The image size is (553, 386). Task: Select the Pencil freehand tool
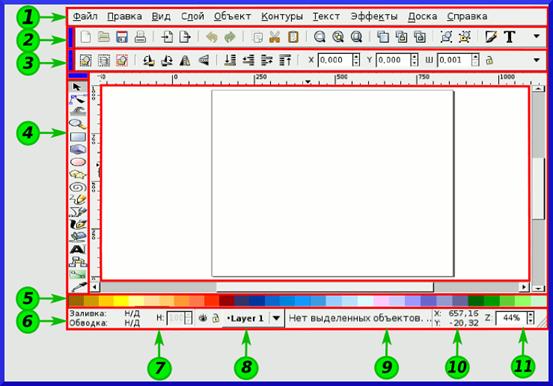[78, 199]
